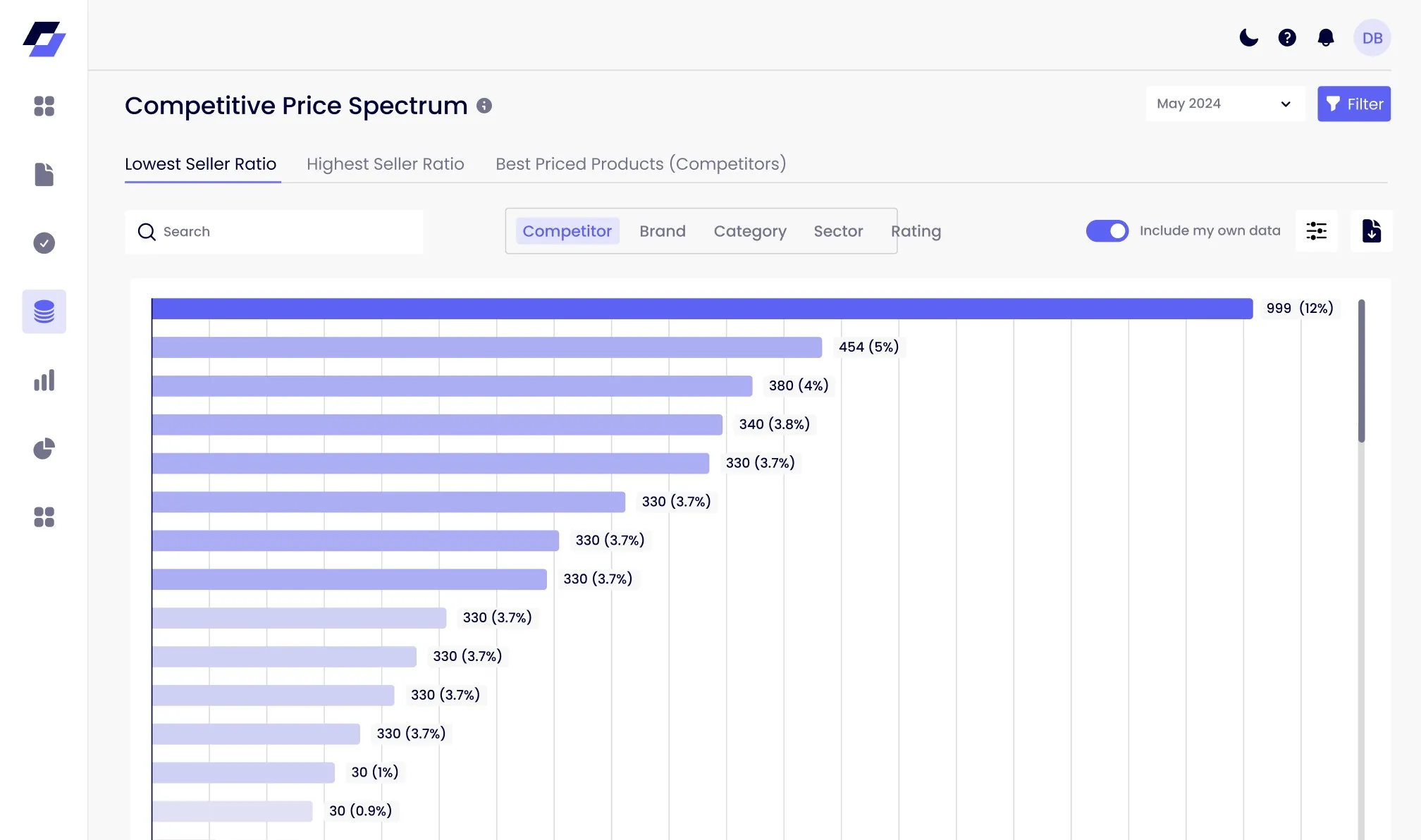Open notifications bell icon
Screen dimensions: 1421x840
click(1326, 38)
